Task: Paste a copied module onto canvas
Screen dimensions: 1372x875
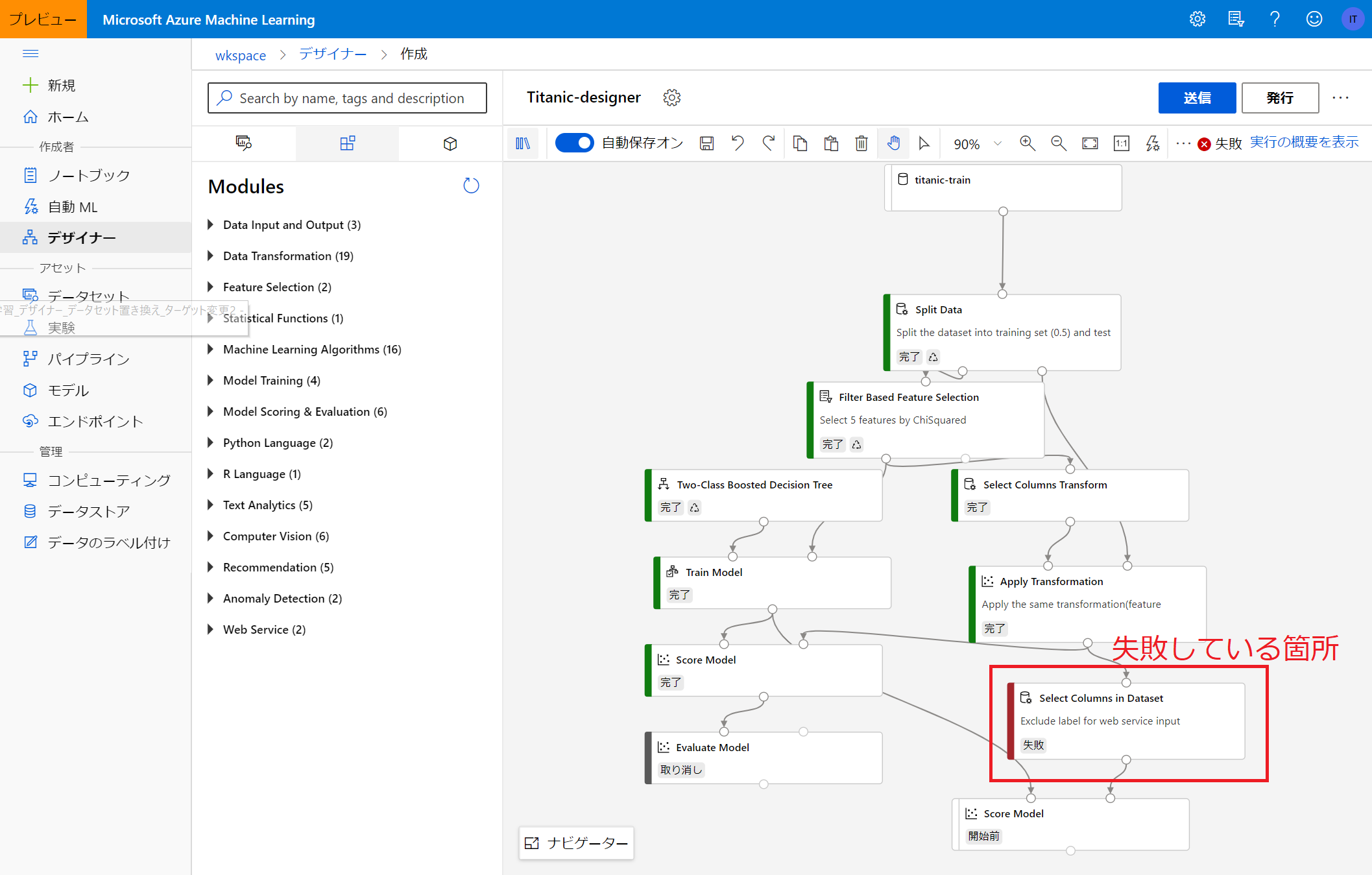Action: tap(831, 143)
